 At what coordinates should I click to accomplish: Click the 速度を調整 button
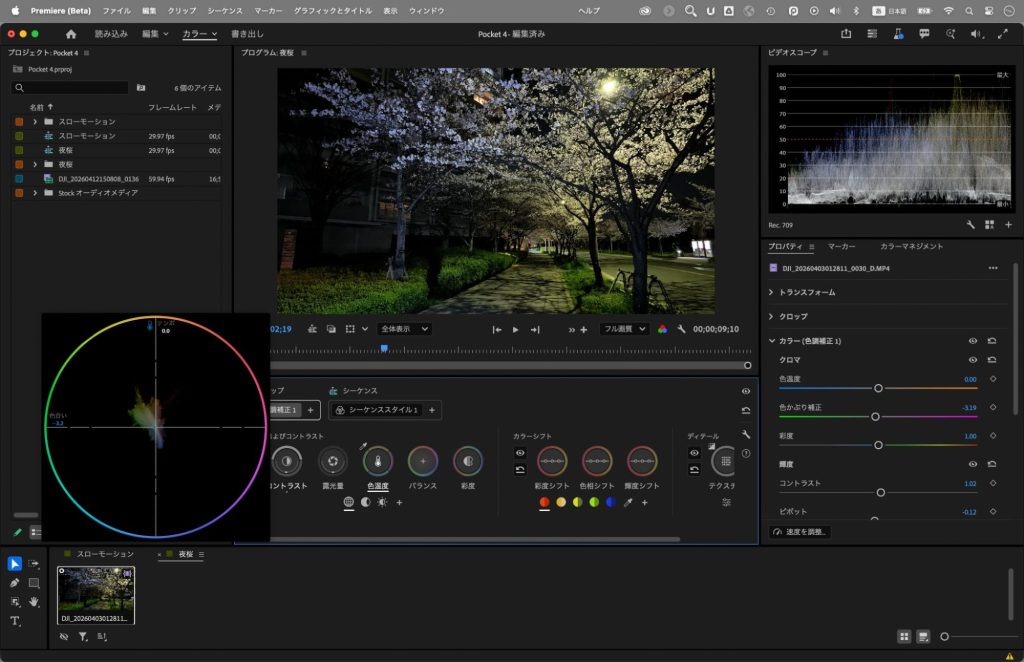[x=800, y=532]
